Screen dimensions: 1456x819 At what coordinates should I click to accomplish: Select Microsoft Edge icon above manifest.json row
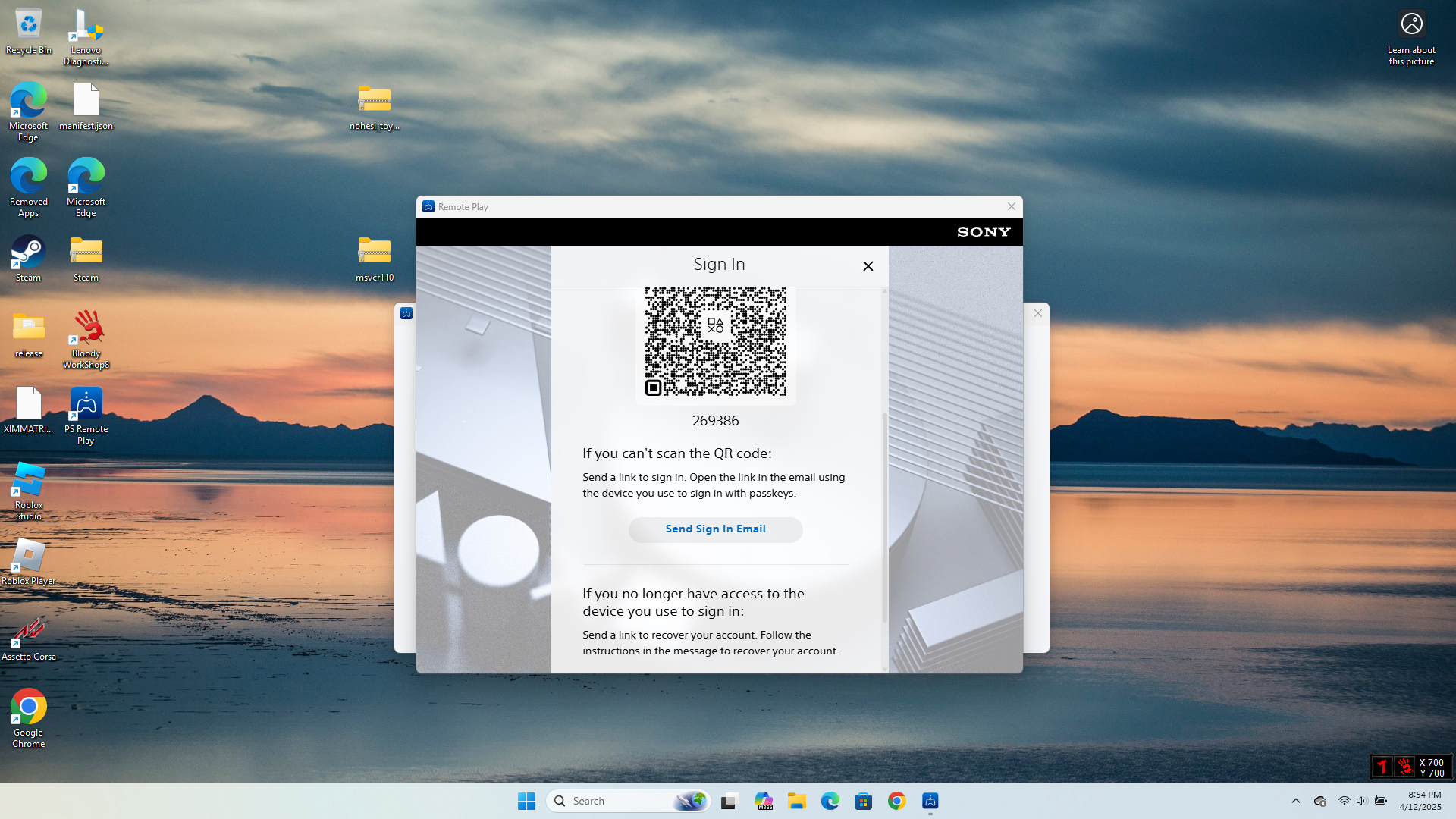click(29, 112)
